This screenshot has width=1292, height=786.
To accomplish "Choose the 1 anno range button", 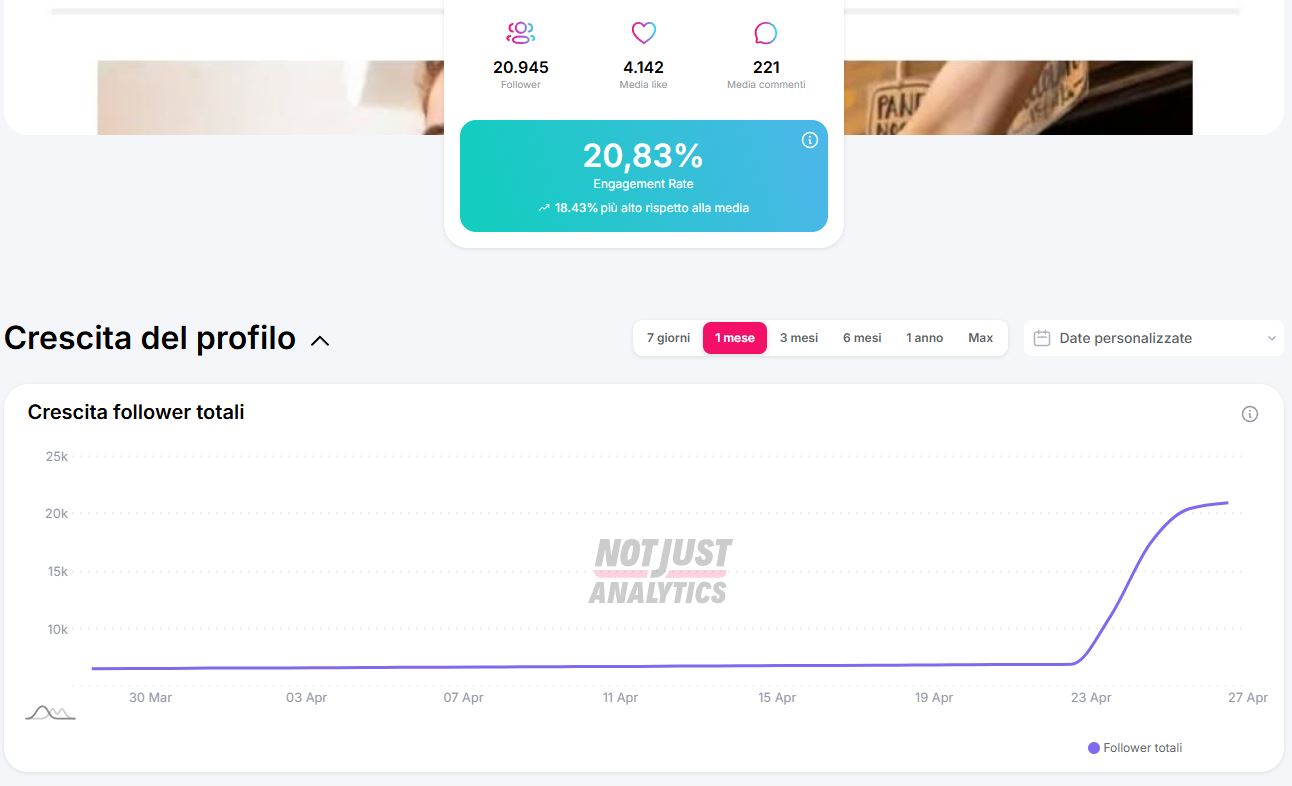I will (x=925, y=338).
